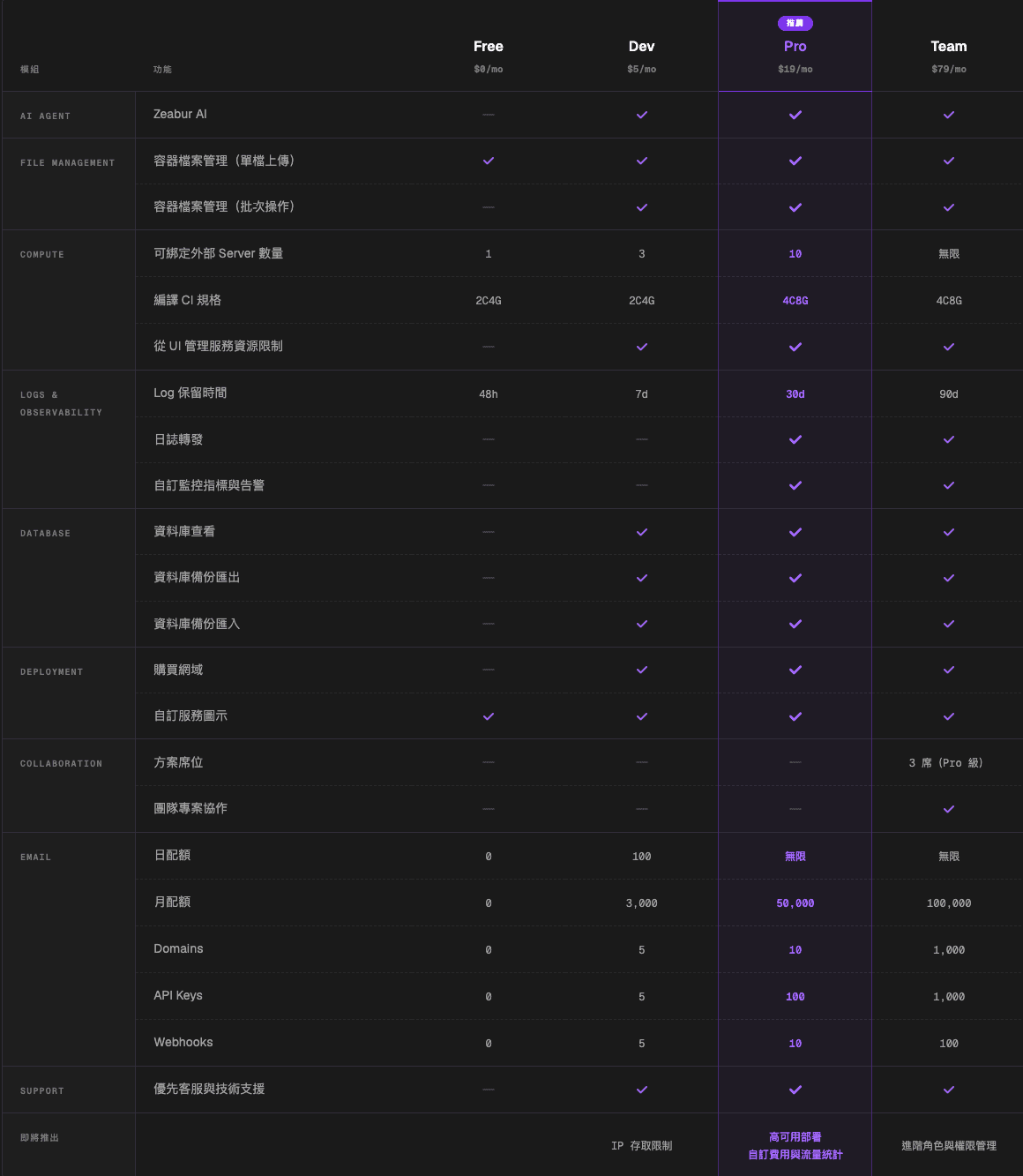Toggle the Dev checkmark for 從 UI 管理服務資源限制
1023x1176 pixels.
641,346
